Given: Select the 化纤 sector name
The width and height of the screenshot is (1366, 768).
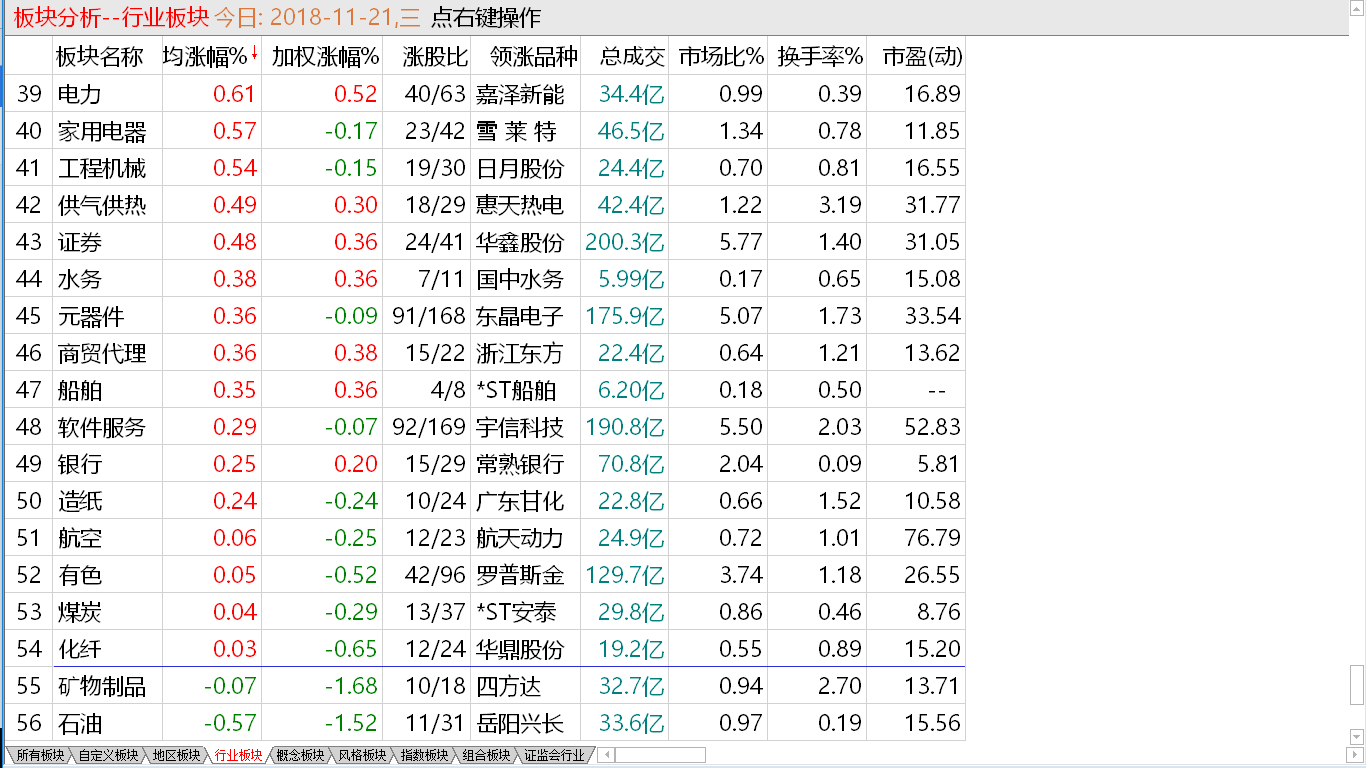Looking at the screenshot, I should [79, 649].
